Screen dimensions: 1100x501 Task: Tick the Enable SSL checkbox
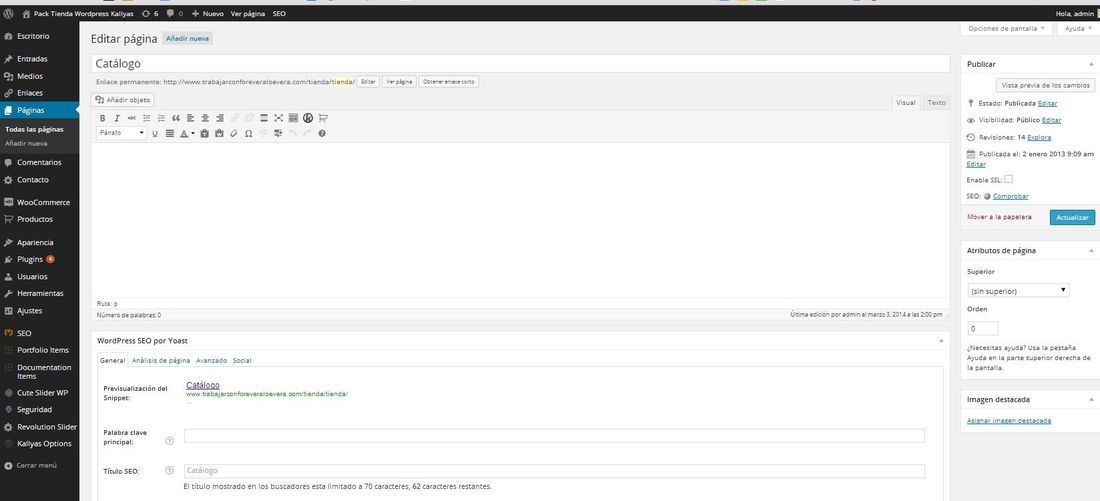point(1008,180)
